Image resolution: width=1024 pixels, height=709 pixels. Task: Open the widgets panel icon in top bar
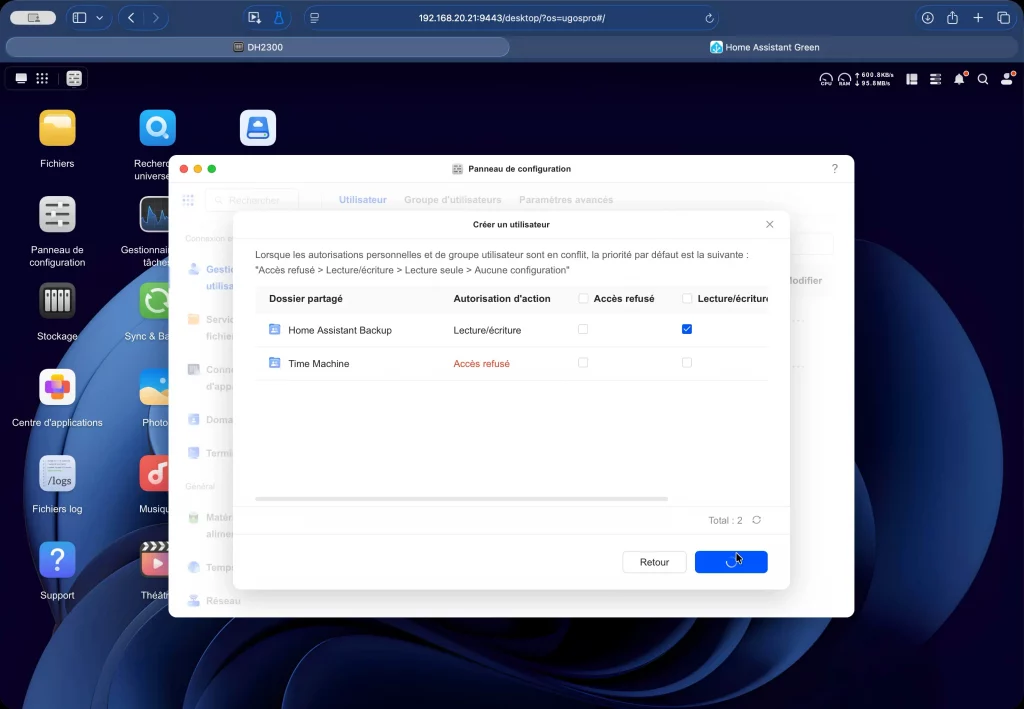click(911, 79)
